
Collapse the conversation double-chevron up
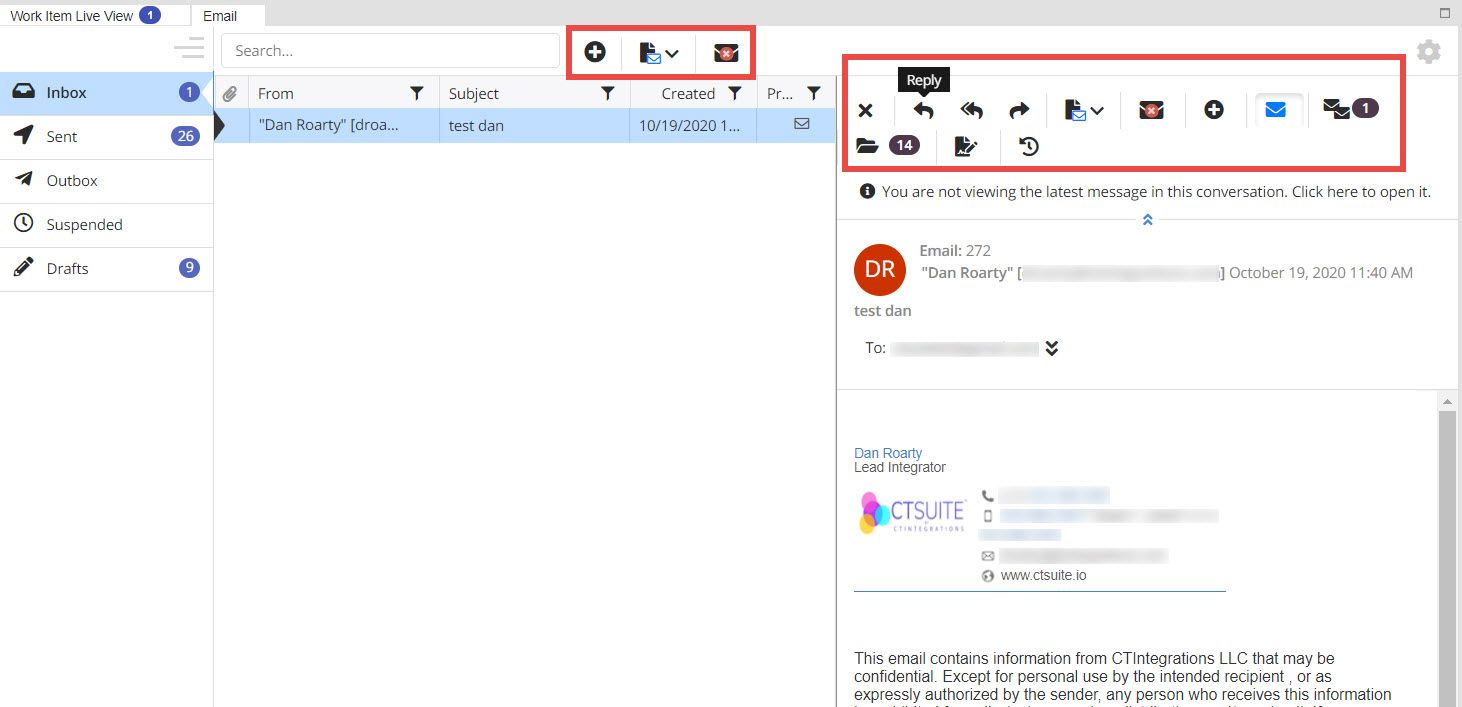tap(1147, 220)
